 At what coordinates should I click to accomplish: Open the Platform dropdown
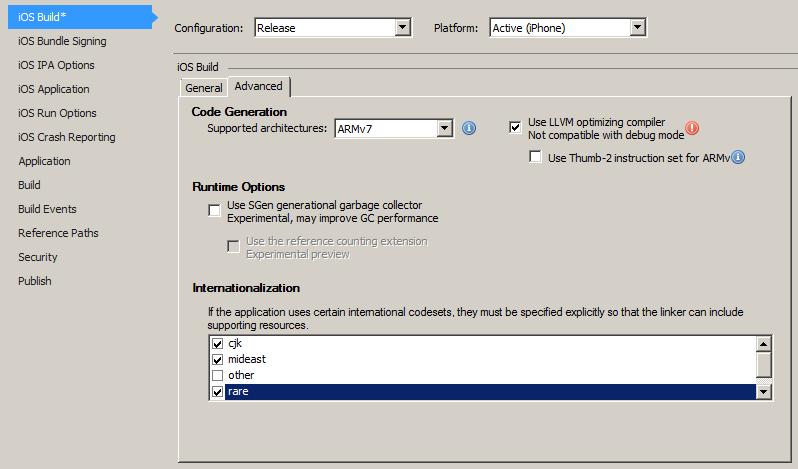(x=638, y=27)
